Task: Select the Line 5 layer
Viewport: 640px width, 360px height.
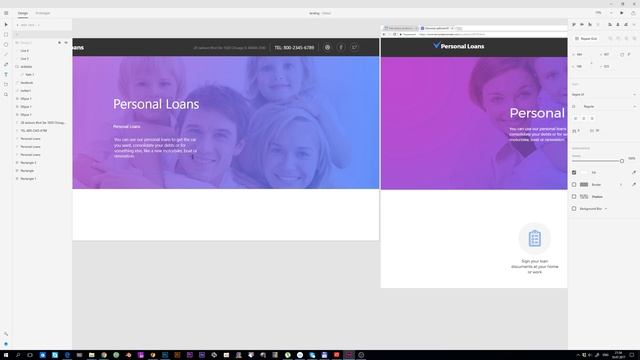Action: coord(24,59)
